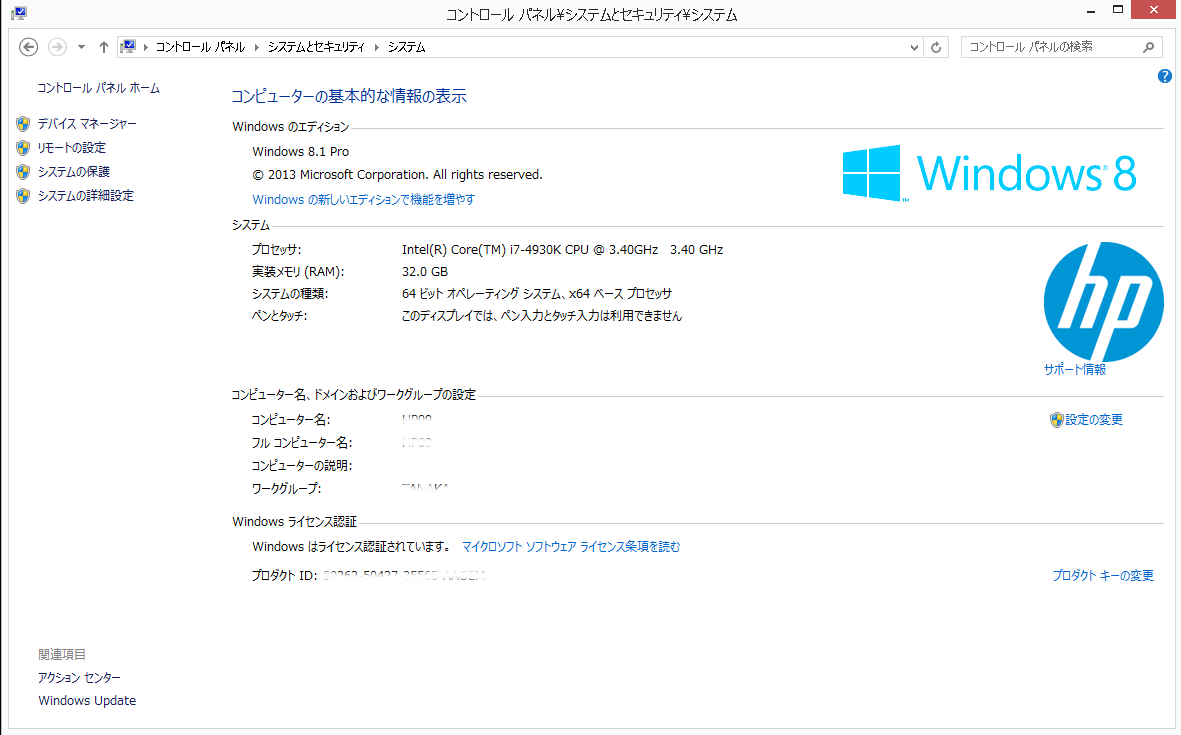1181x735 pixels.
Task: Minimize the System window
Action: pyautogui.click(x=1091, y=11)
